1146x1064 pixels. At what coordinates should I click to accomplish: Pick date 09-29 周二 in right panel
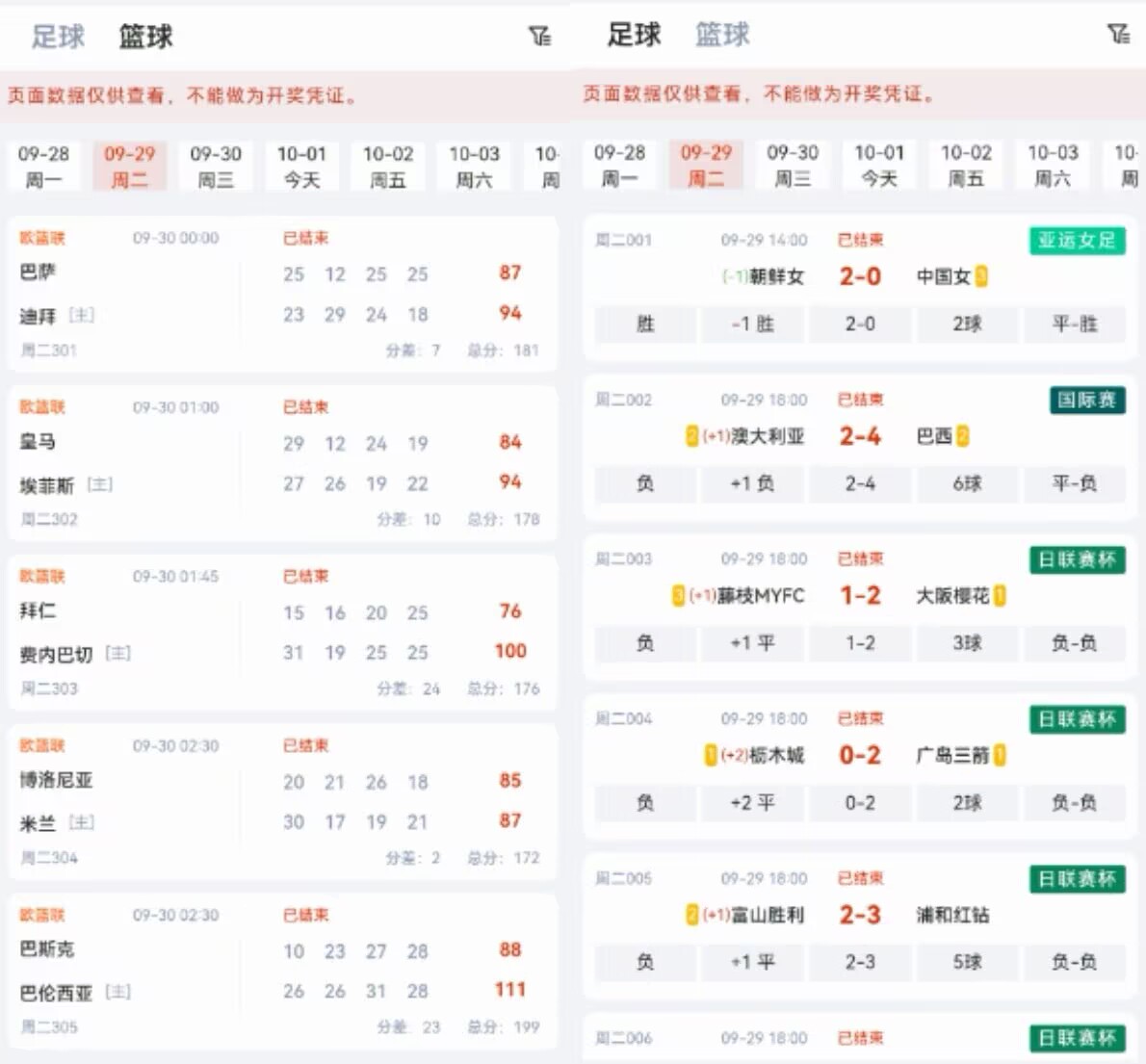click(x=705, y=166)
